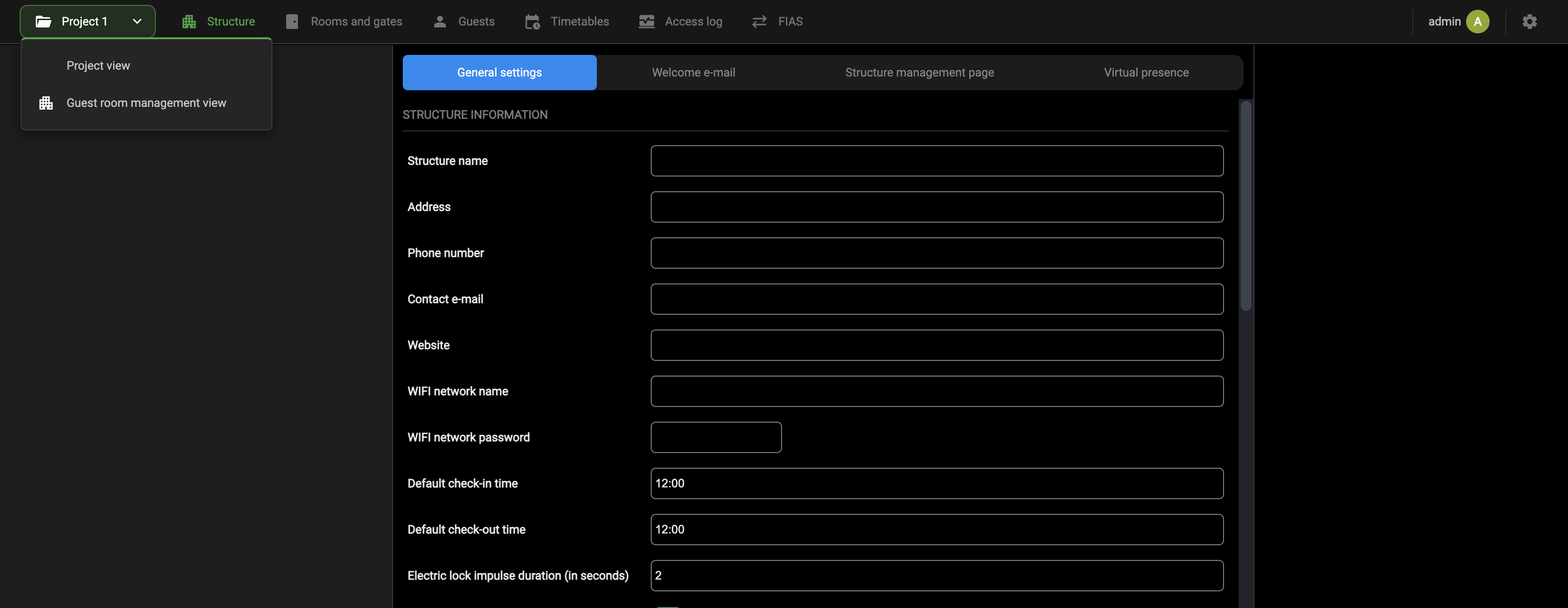1568x608 pixels.
Task: Click the Guest room management building icon
Action: click(46, 103)
